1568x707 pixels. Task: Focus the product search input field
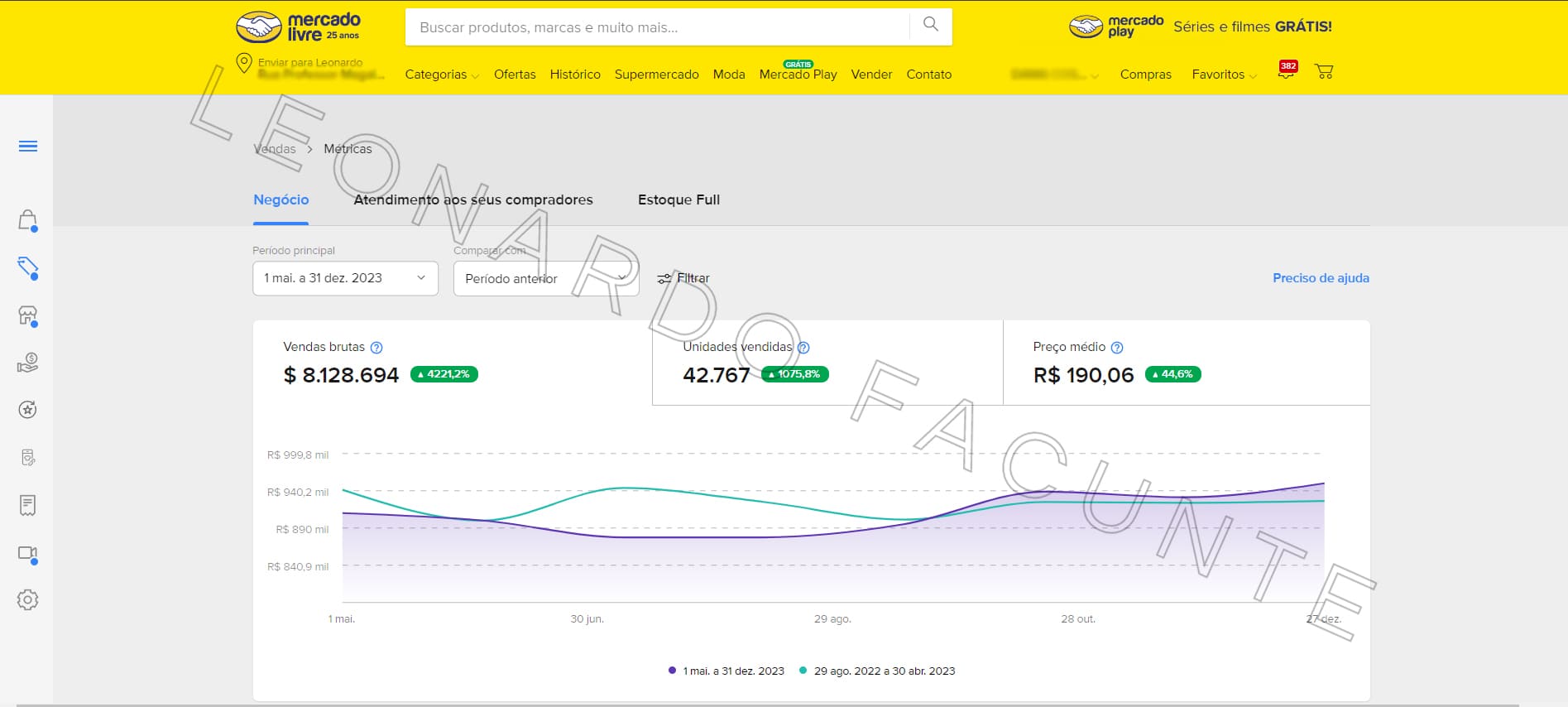coord(658,27)
